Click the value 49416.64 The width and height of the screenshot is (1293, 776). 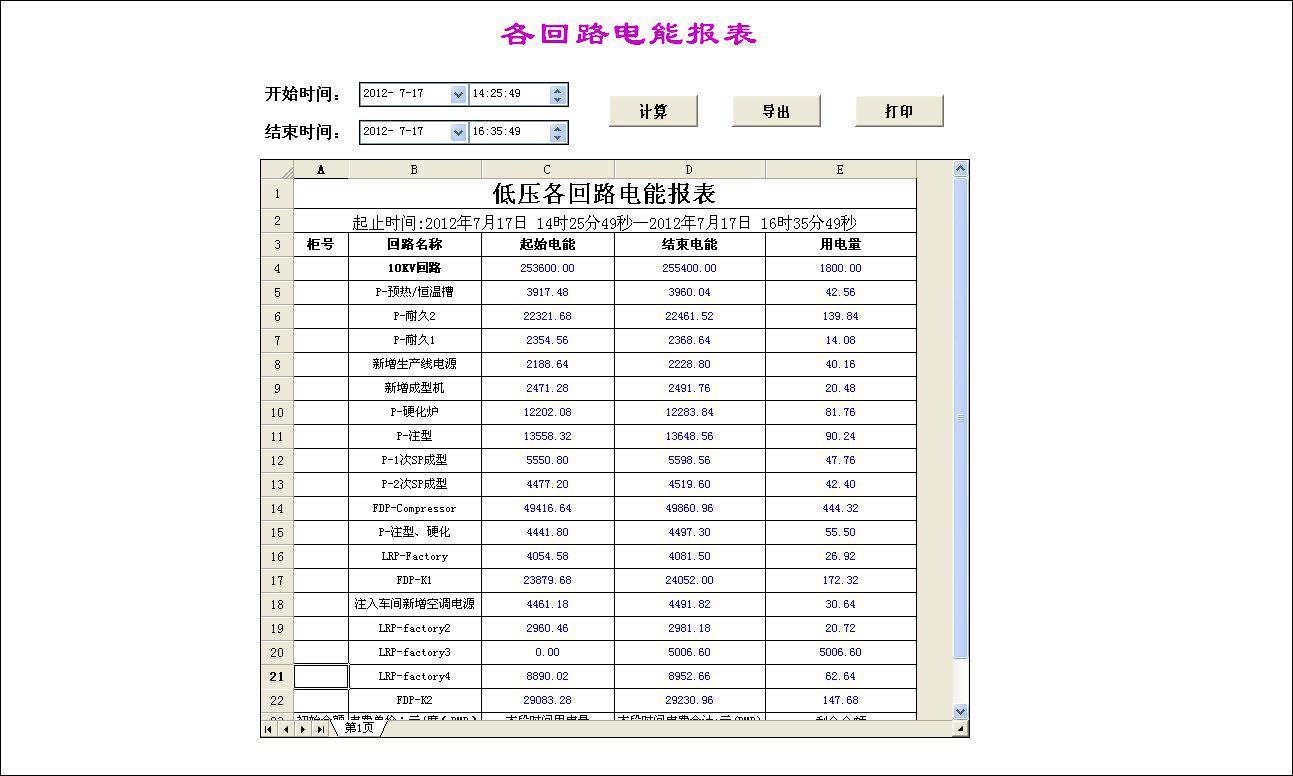point(548,508)
